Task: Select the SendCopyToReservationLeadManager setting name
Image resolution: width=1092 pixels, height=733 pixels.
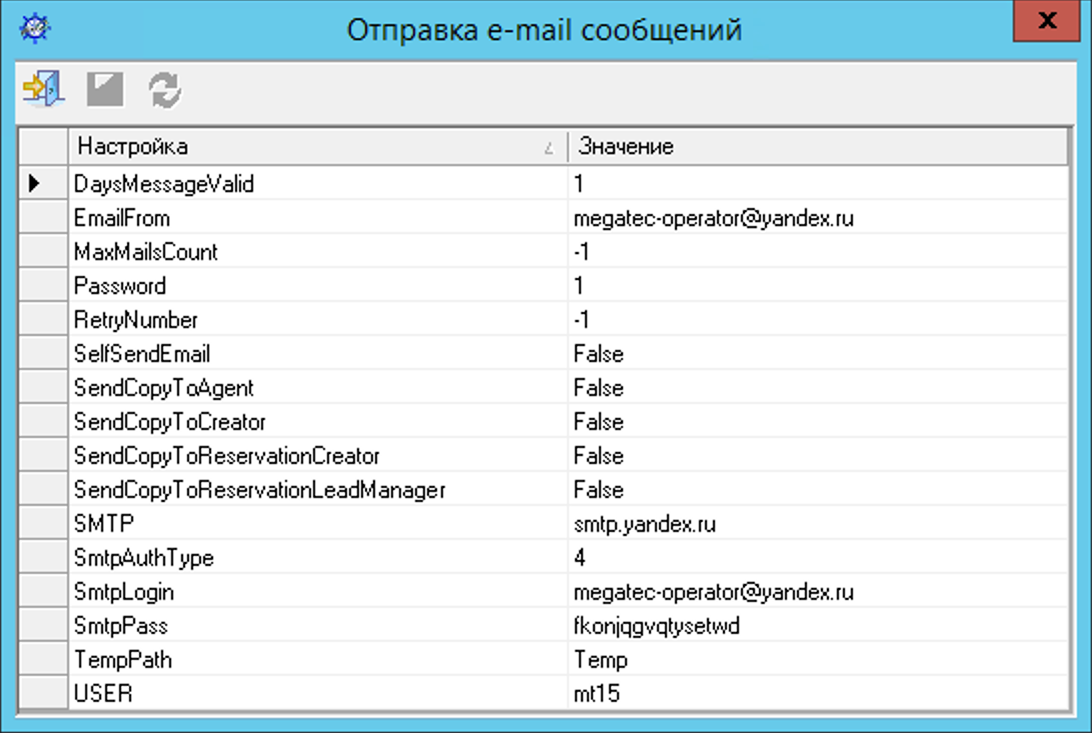Action: point(259,490)
